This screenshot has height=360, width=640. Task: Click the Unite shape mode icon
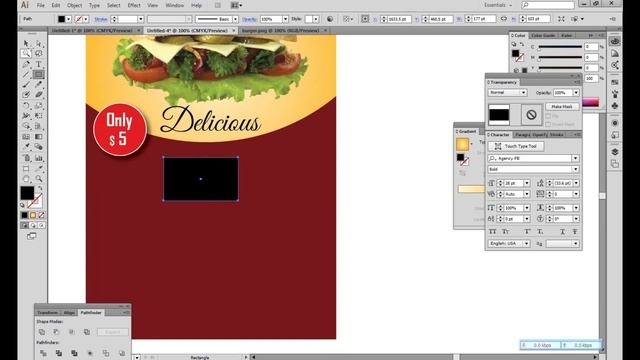point(42,332)
